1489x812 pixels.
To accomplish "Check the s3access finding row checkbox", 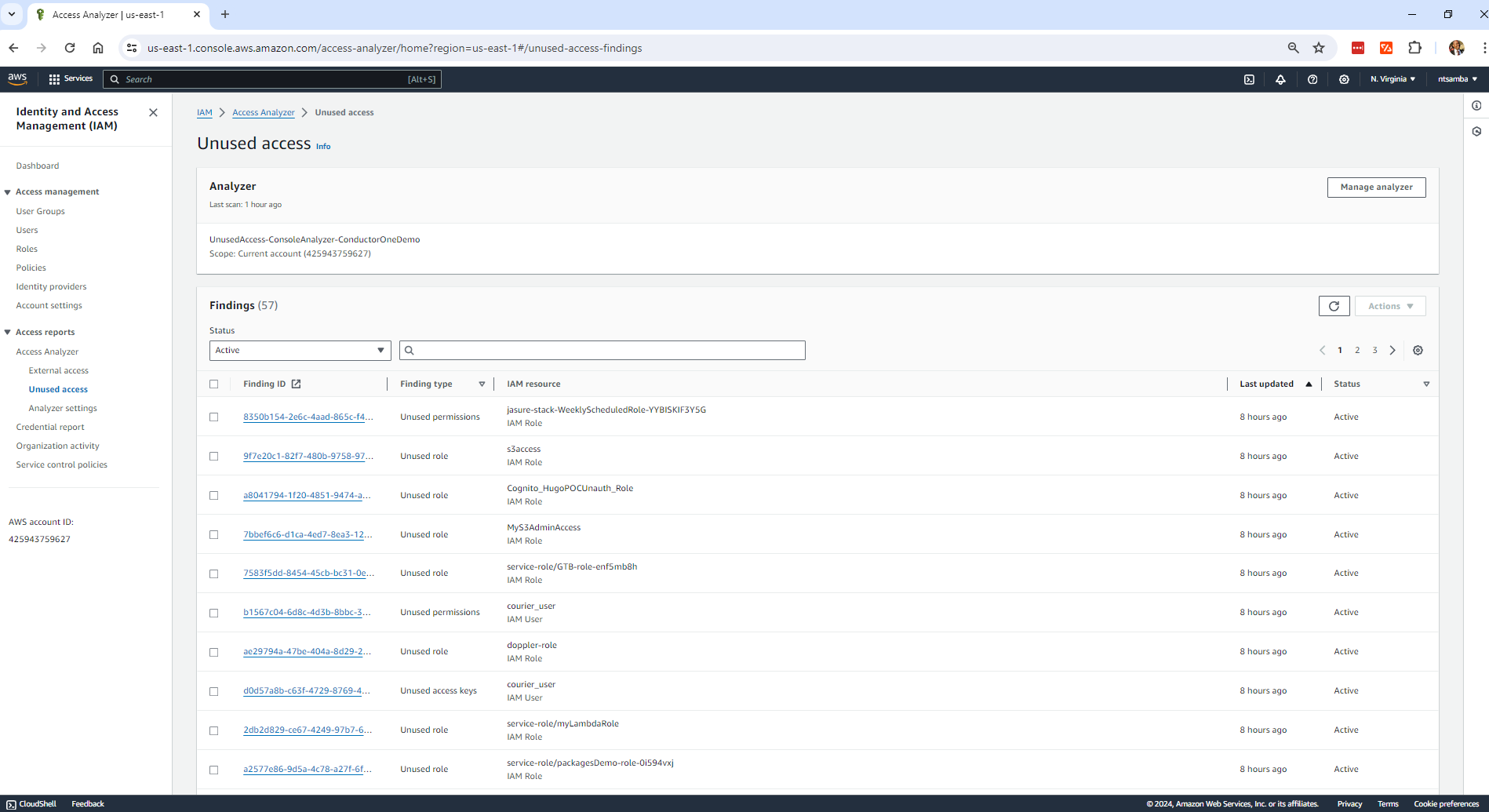I will click(214, 457).
